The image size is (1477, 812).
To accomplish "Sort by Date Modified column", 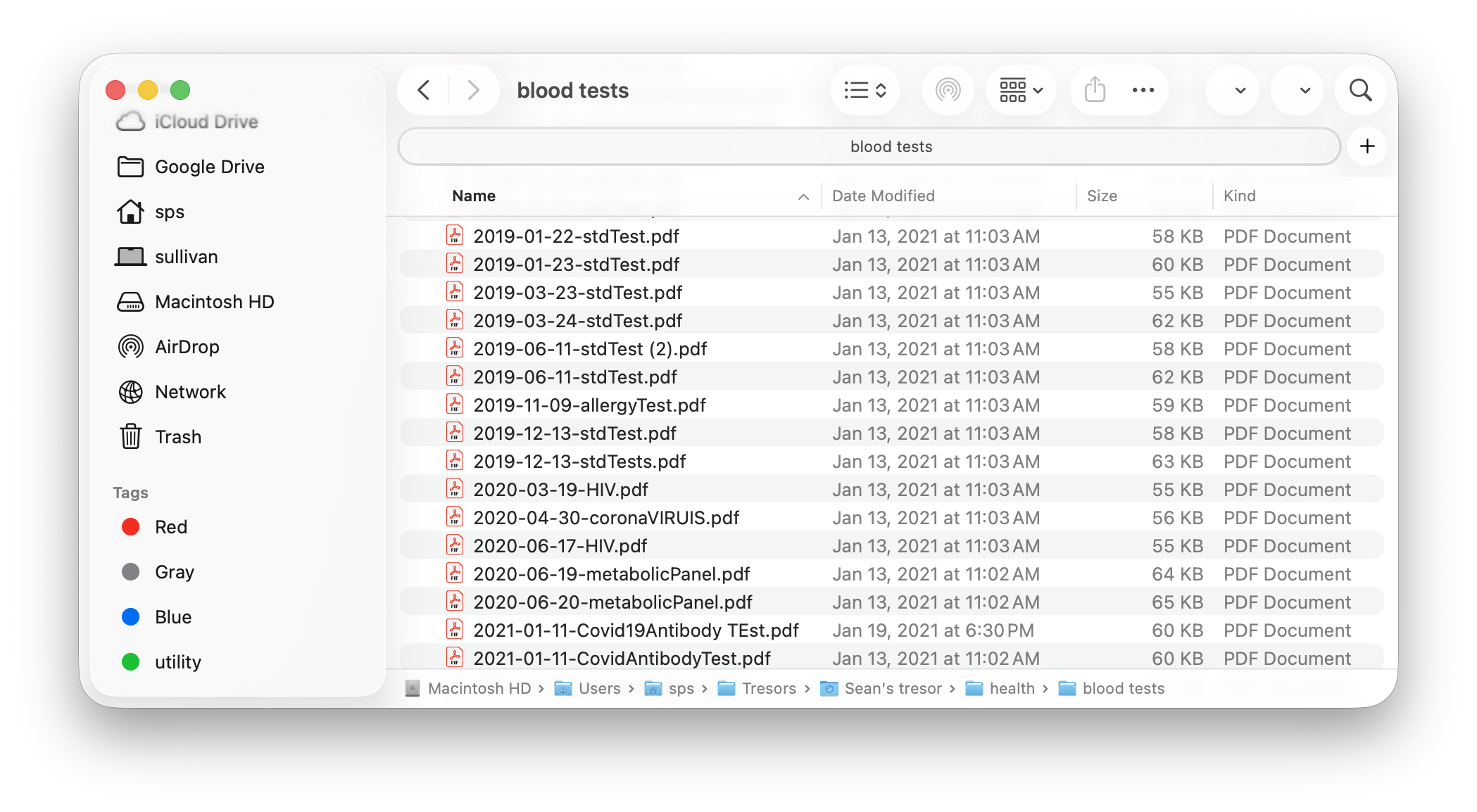I will [883, 196].
